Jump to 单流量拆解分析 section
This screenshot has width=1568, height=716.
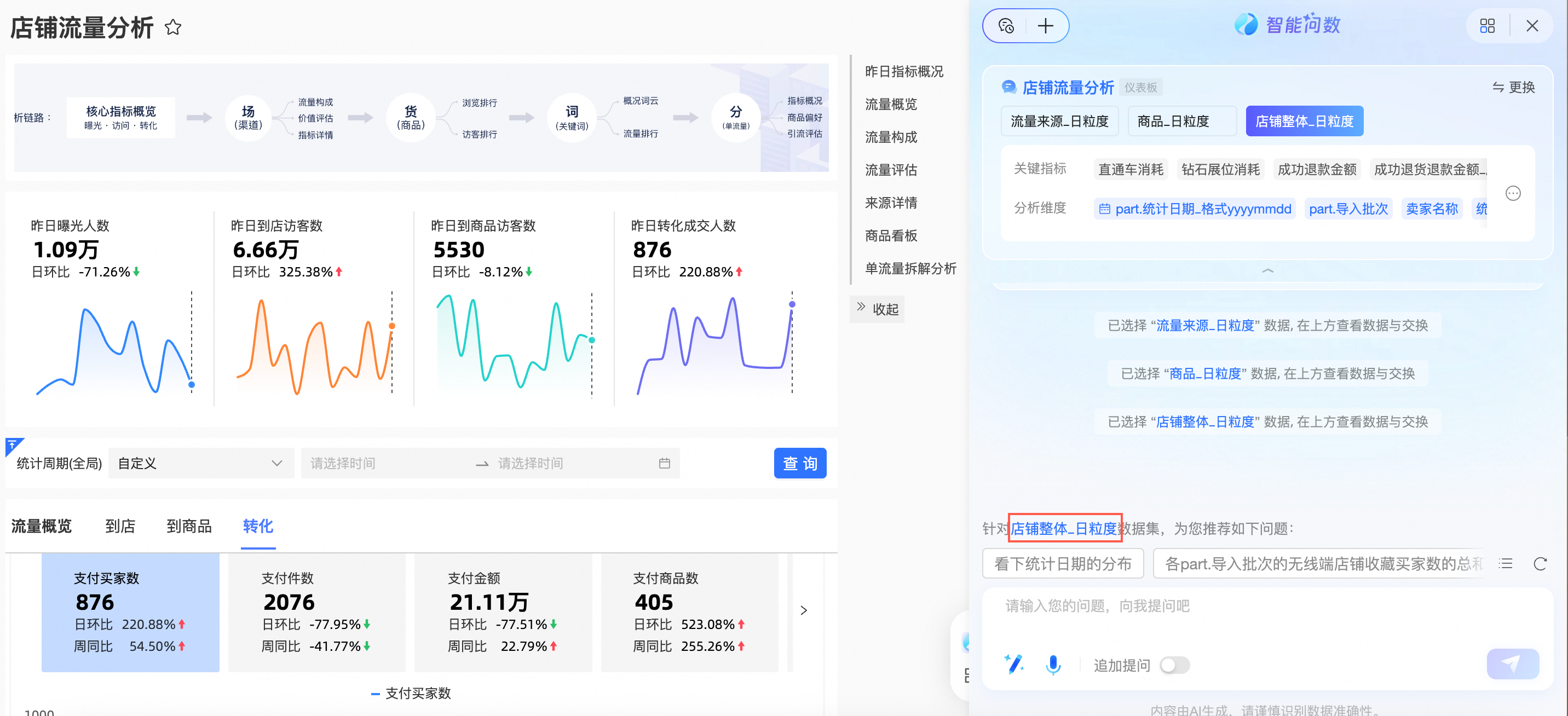910,268
